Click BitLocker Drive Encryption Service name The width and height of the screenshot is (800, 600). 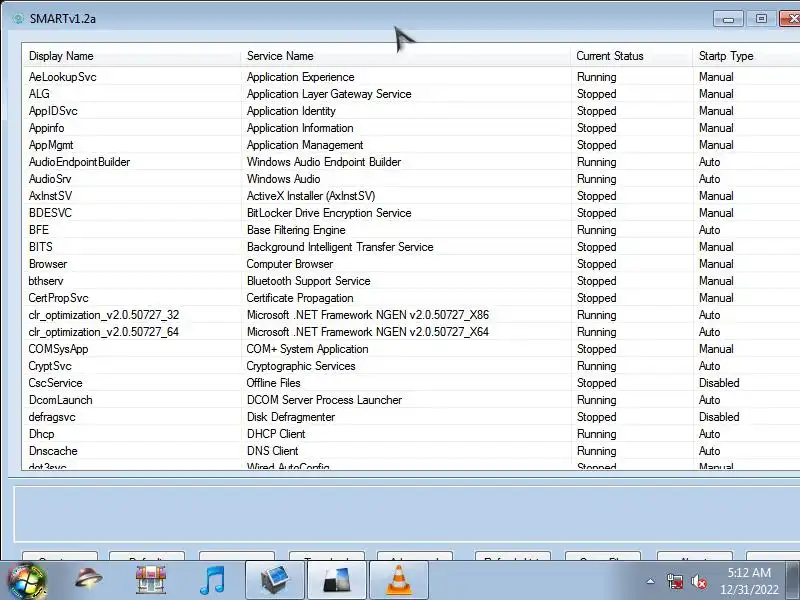(329, 213)
